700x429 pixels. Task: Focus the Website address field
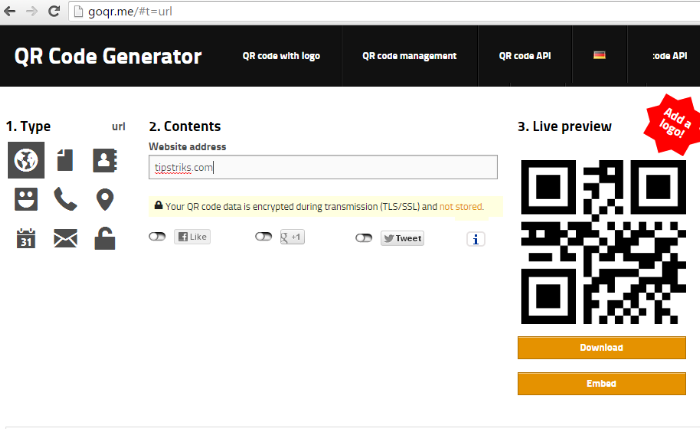coord(323,167)
